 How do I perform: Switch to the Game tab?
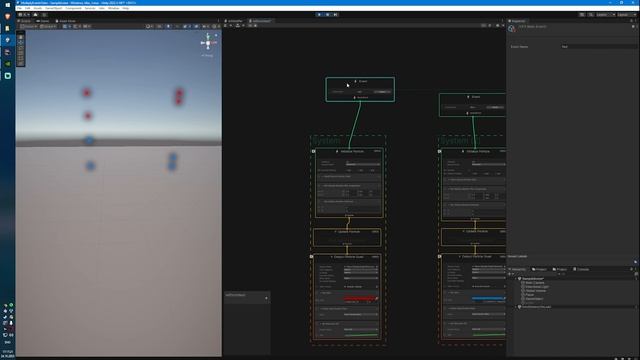tap(43, 21)
